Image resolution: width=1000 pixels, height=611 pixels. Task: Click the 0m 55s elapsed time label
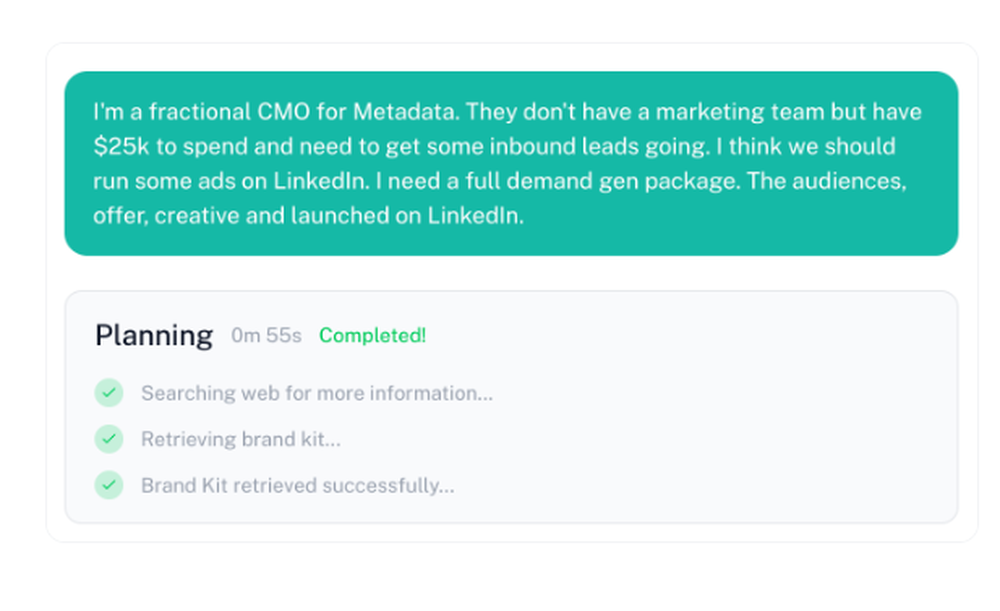266,336
